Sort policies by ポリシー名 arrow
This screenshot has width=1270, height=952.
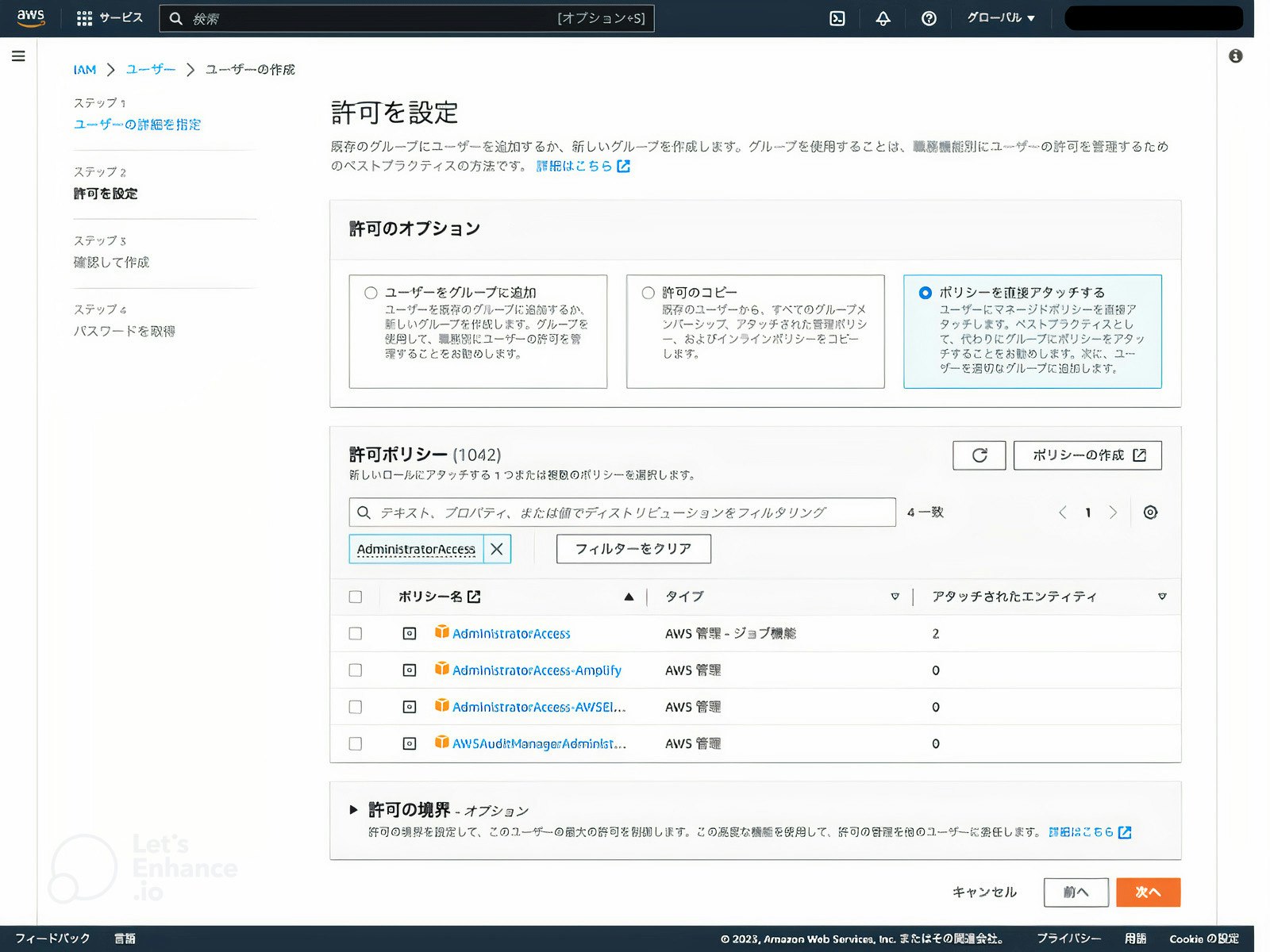[x=629, y=597]
